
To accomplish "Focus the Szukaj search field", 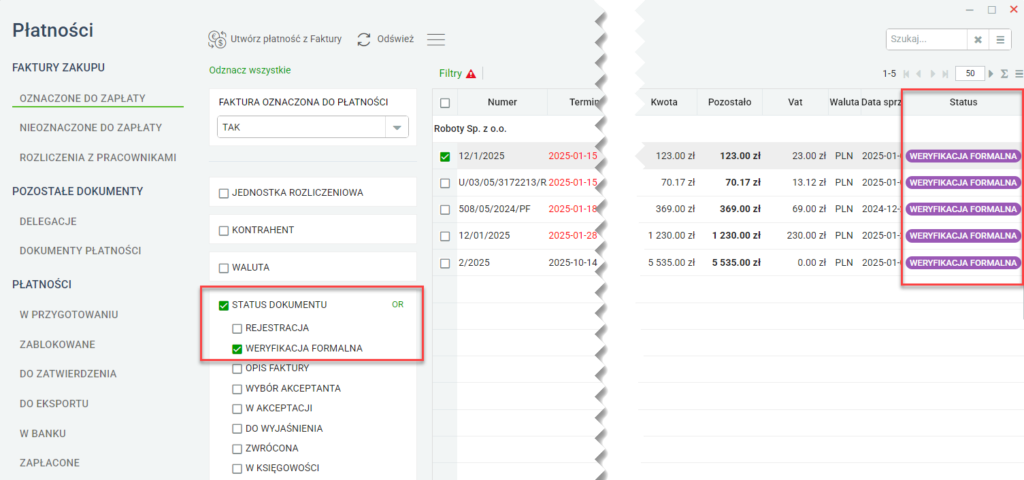I will click(x=926, y=39).
